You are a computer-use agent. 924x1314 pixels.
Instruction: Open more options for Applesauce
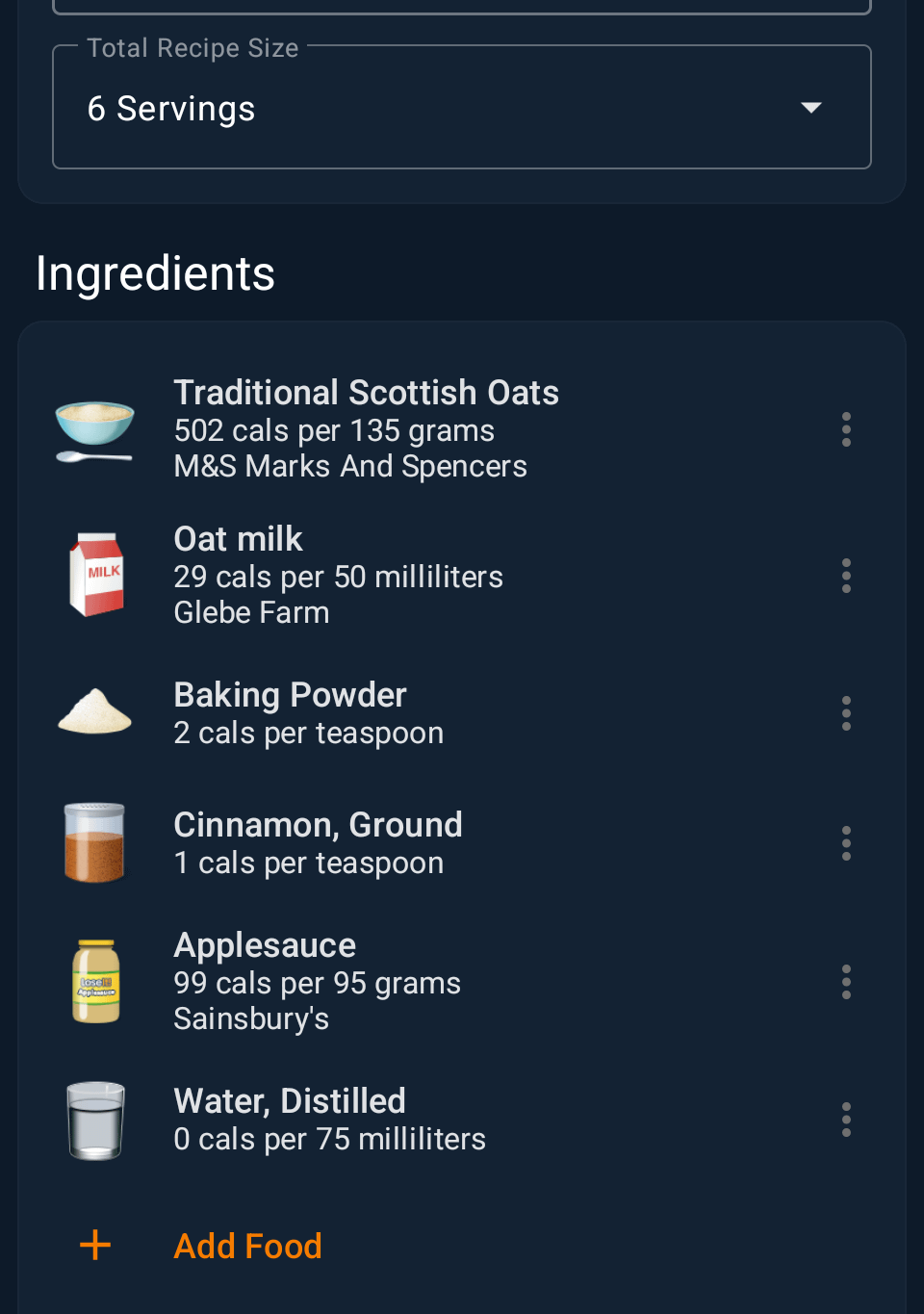tap(846, 982)
